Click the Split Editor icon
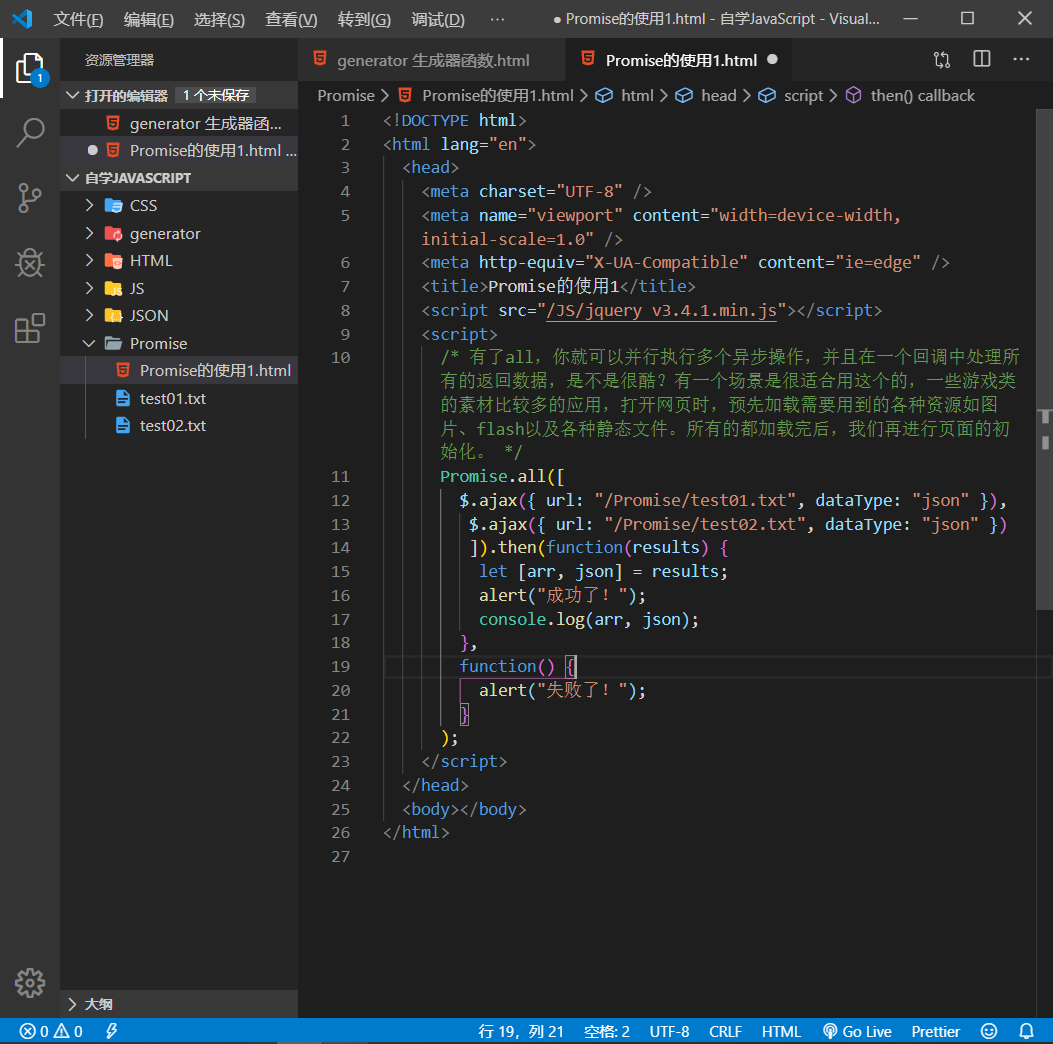Screen dimensions: 1053x1044 coord(982,59)
